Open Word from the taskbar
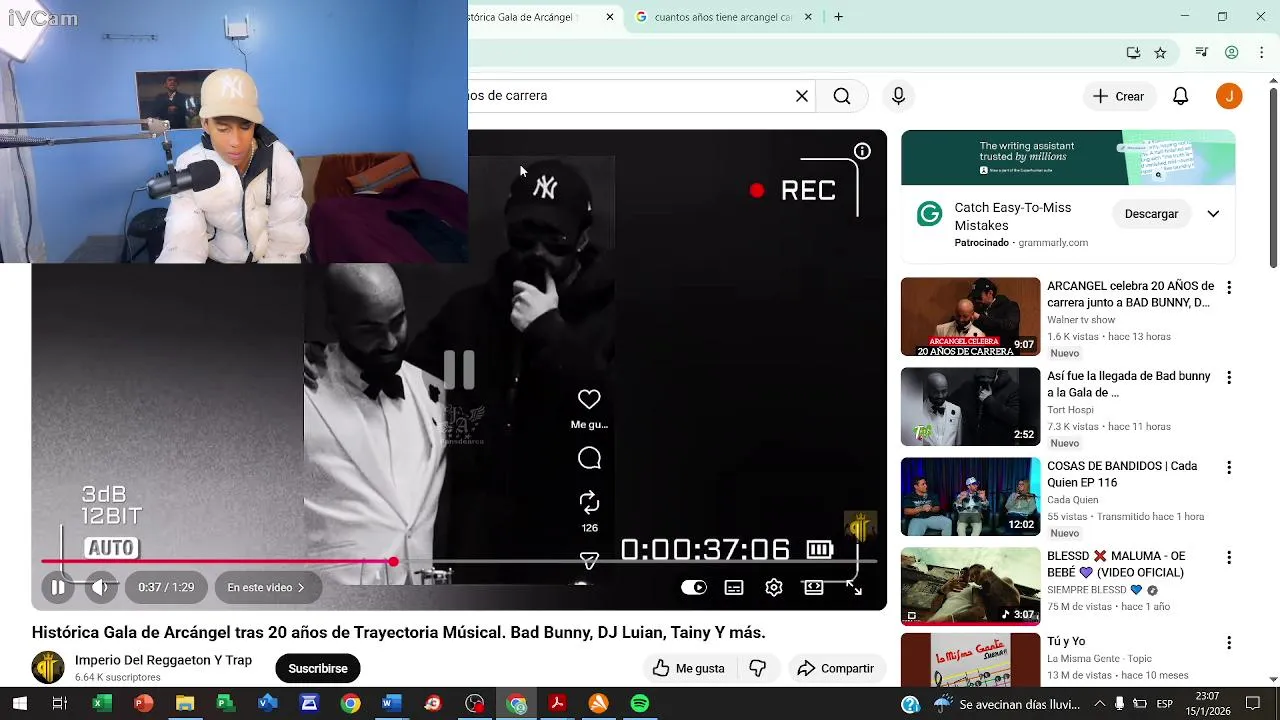The width and height of the screenshot is (1280, 720). click(391, 704)
